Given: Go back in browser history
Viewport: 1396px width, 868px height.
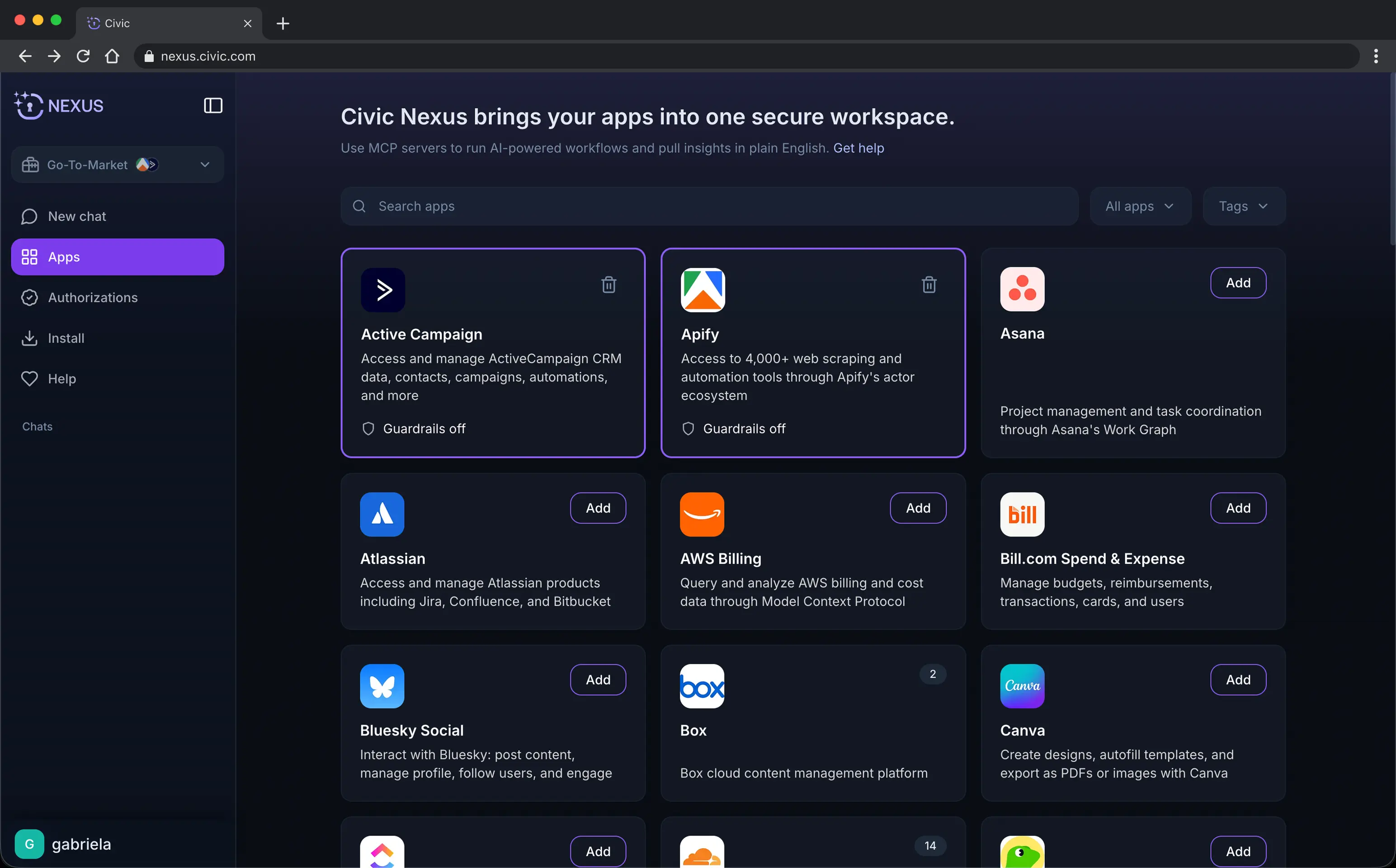Looking at the screenshot, I should (25, 56).
